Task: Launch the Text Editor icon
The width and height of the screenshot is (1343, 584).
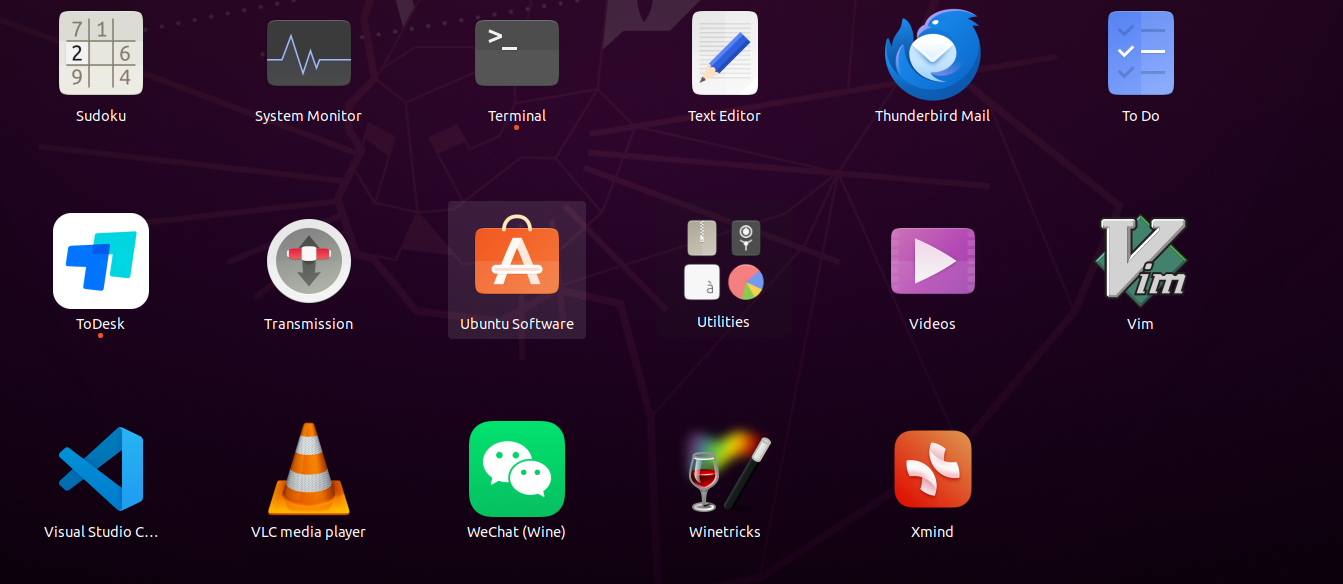Action: click(x=725, y=53)
